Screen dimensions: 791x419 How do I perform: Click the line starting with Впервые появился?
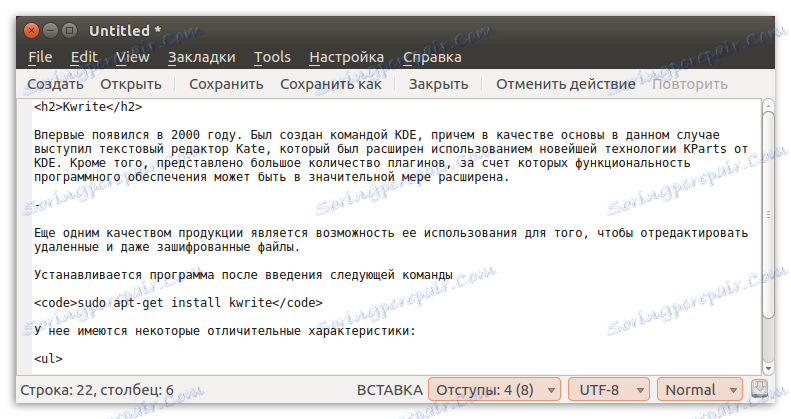click(x=377, y=135)
